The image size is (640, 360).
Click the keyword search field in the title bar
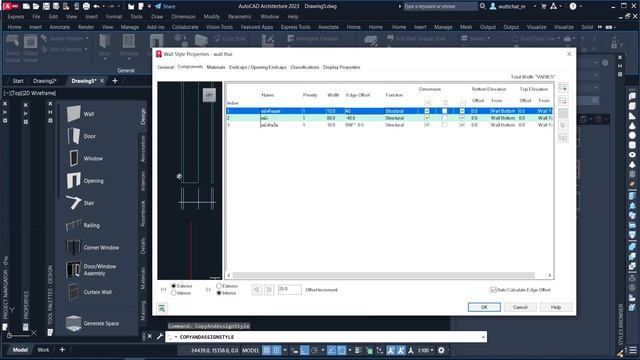click(440, 6)
